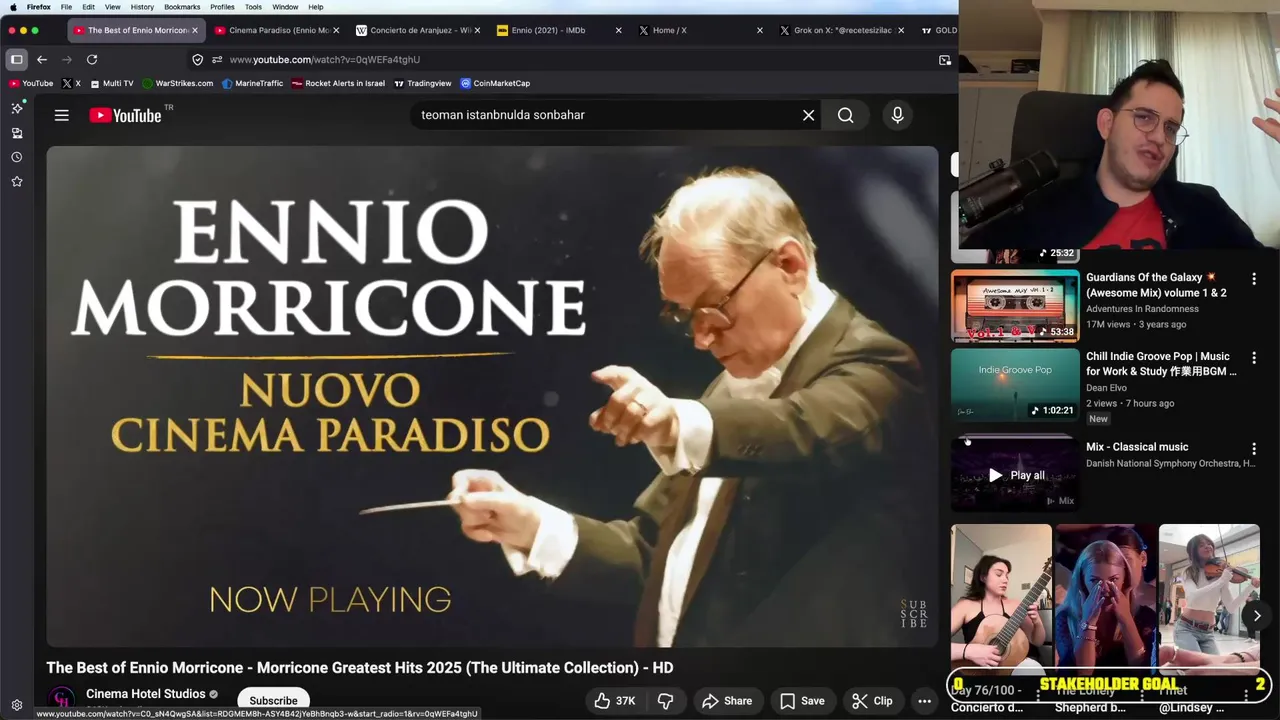Image resolution: width=1280 pixels, height=720 pixels.
Task: Open the Mix - Classical music title
Action: (x=1137, y=447)
